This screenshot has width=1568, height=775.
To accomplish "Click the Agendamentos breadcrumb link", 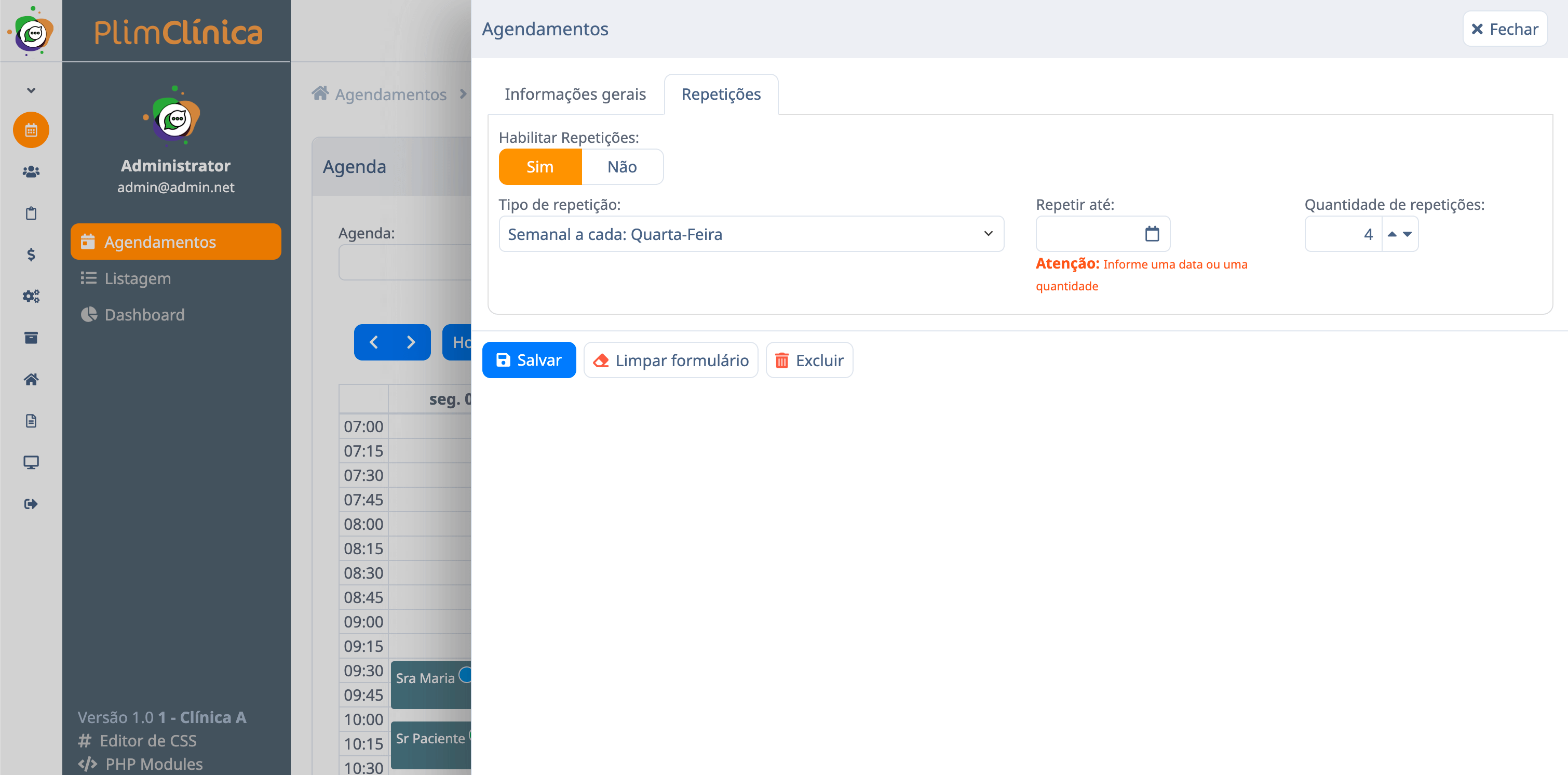I will point(390,95).
